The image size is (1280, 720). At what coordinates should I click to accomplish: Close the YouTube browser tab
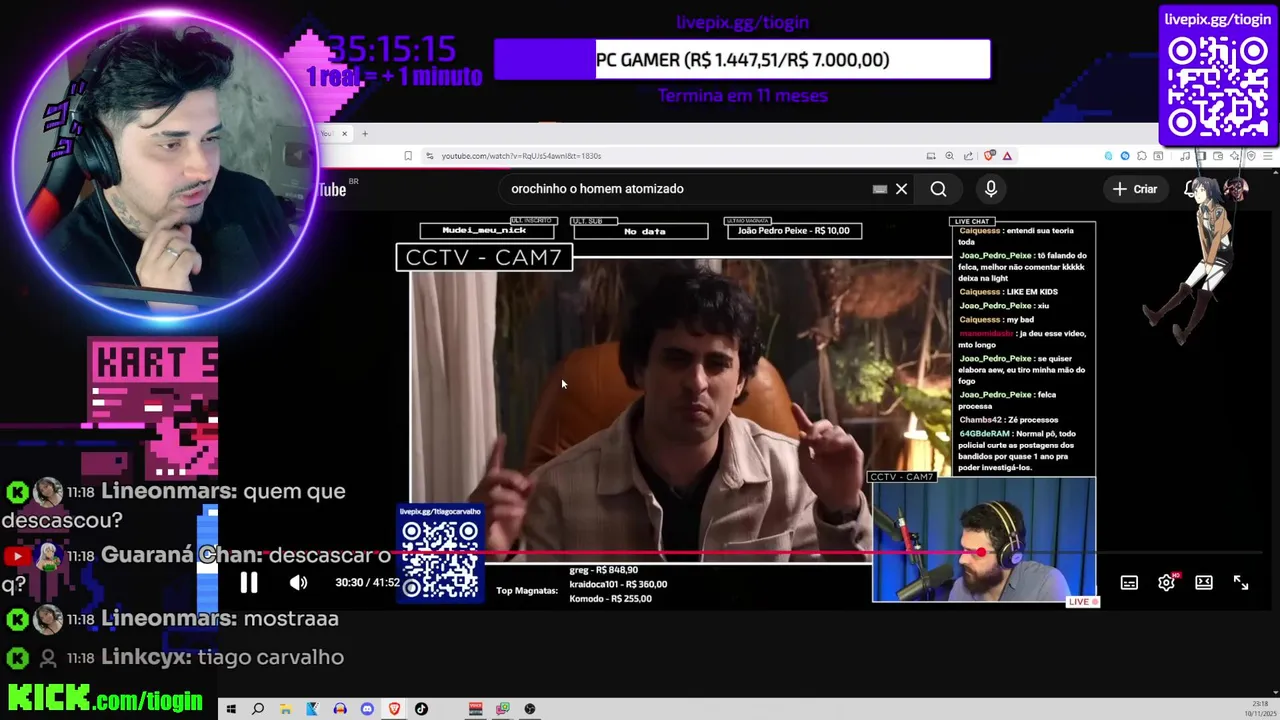344,133
